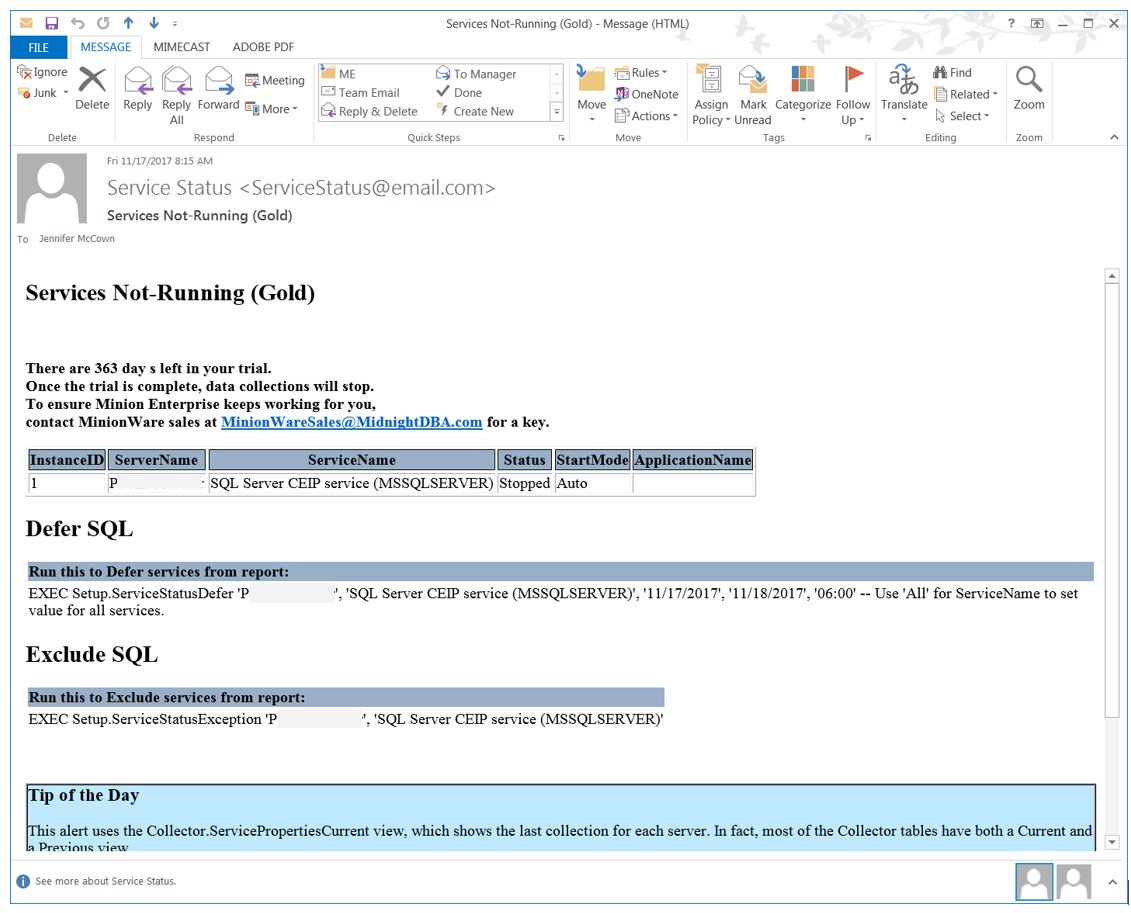Open the FILE tab
The width and height of the screenshot is (1131, 913).
click(x=38, y=47)
